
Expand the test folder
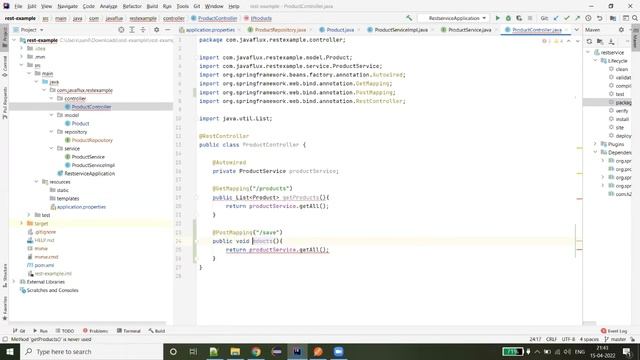pos(29,215)
